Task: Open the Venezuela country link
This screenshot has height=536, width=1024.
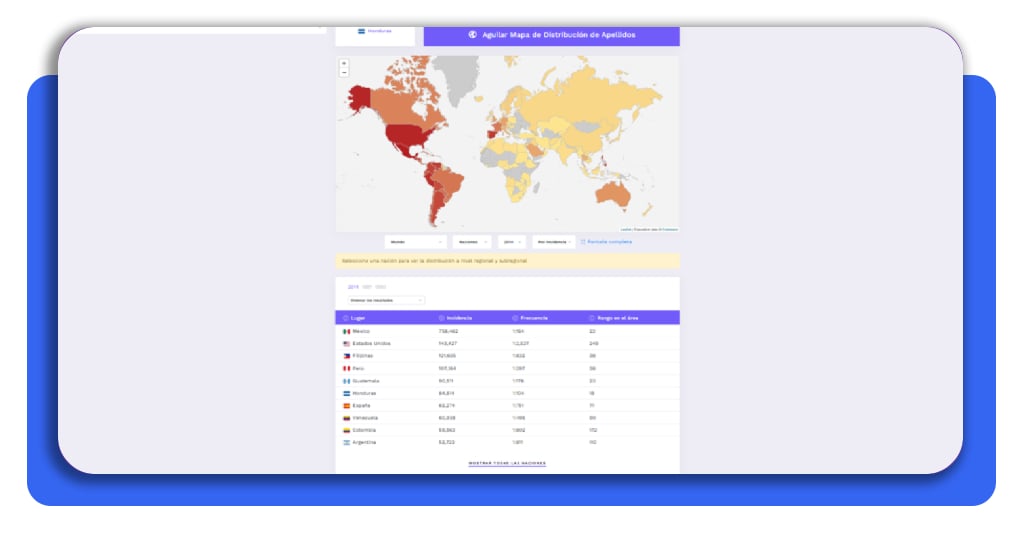Action: 365,418
